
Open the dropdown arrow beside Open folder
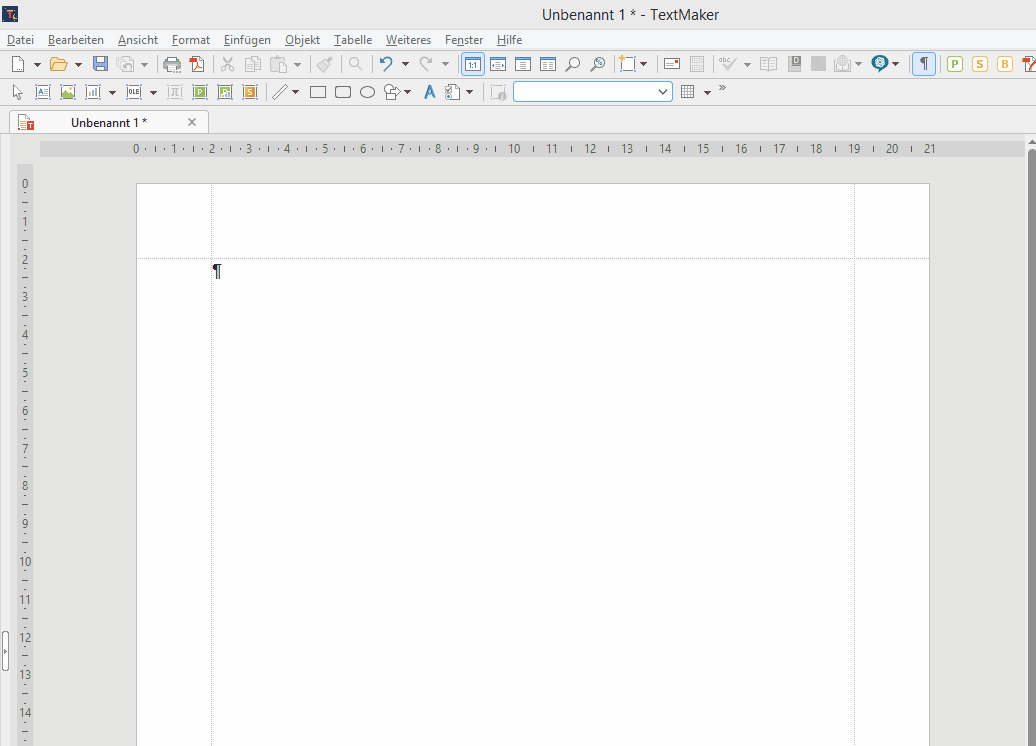[x=78, y=64]
